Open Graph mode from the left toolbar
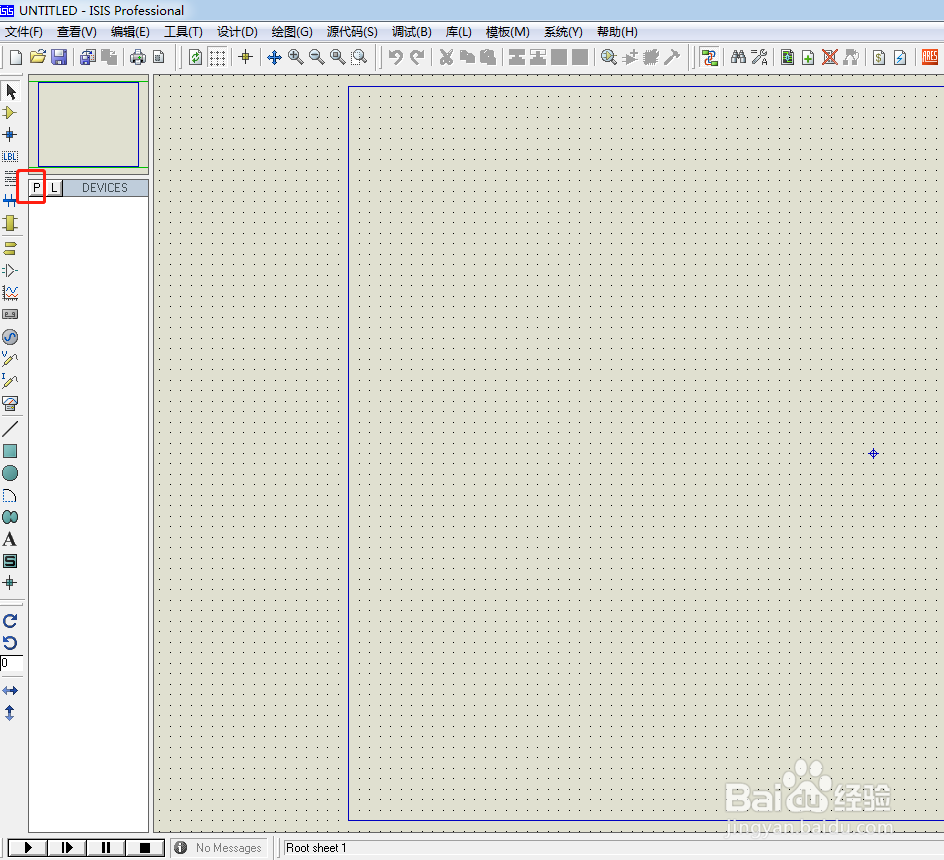This screenshot has height=860, width=944. pyautogui.click(x=10, y=293)
